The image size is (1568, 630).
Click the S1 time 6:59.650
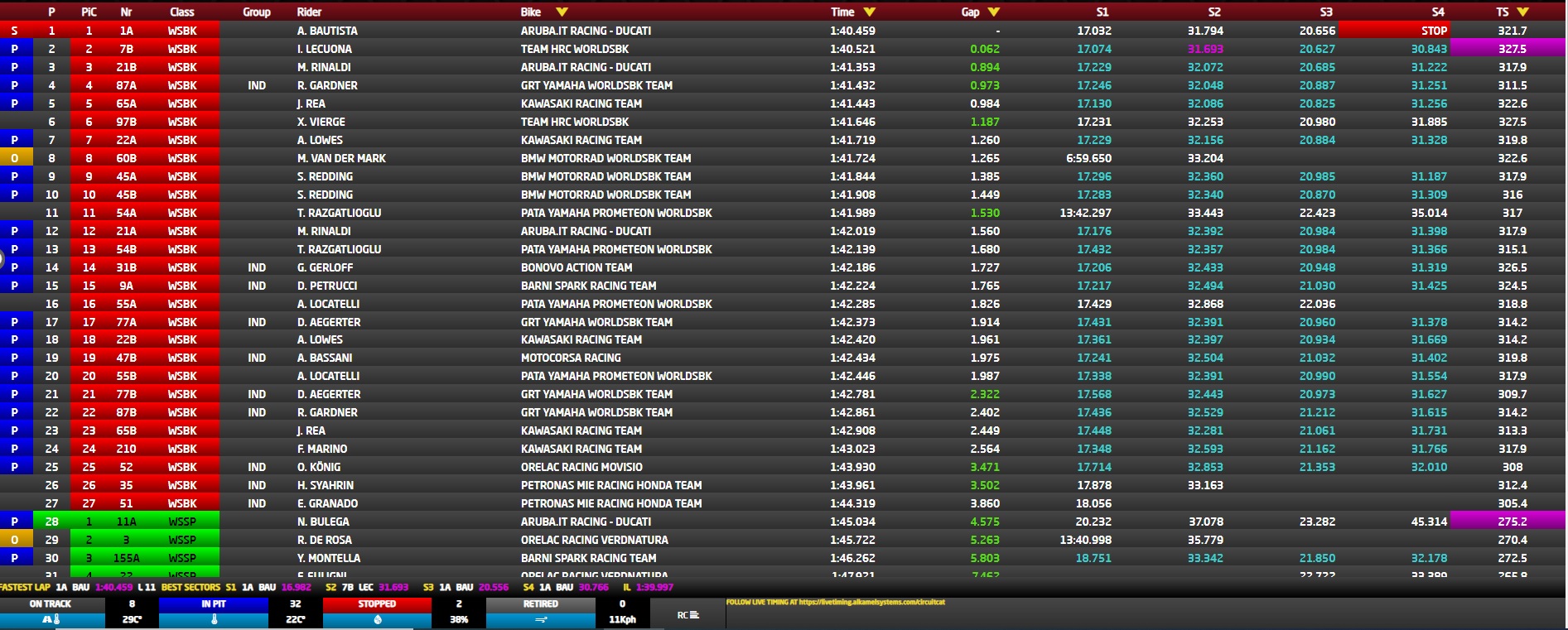pos(1088,158)
